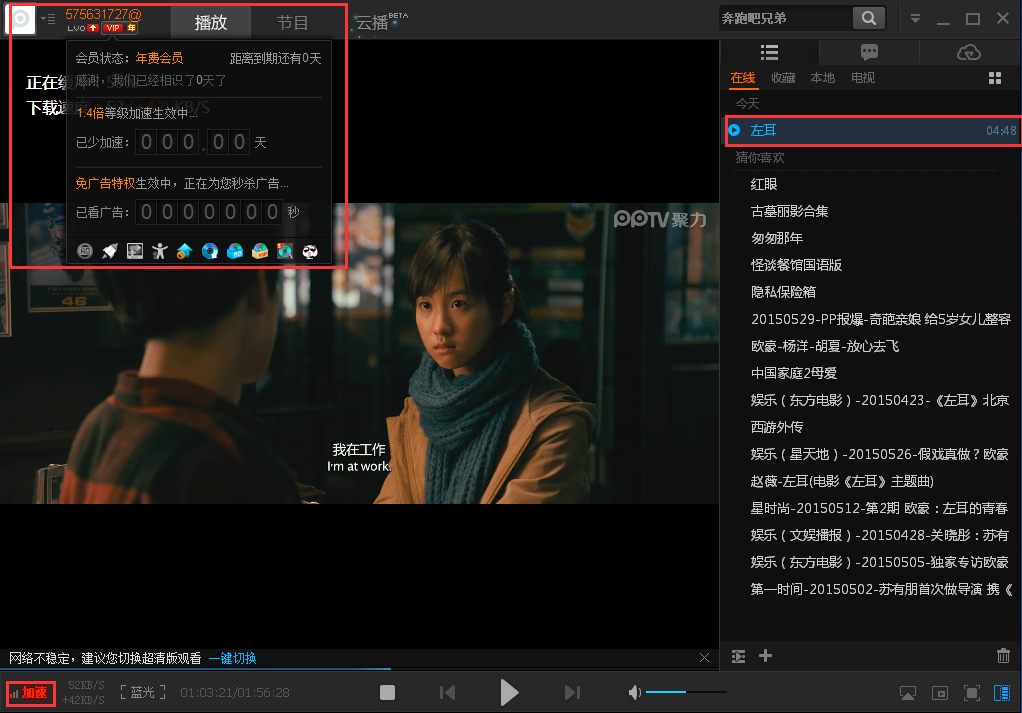Delete playlist items with trash icon
This screenshot has width=1022, height=713.
pos(1003,656)
